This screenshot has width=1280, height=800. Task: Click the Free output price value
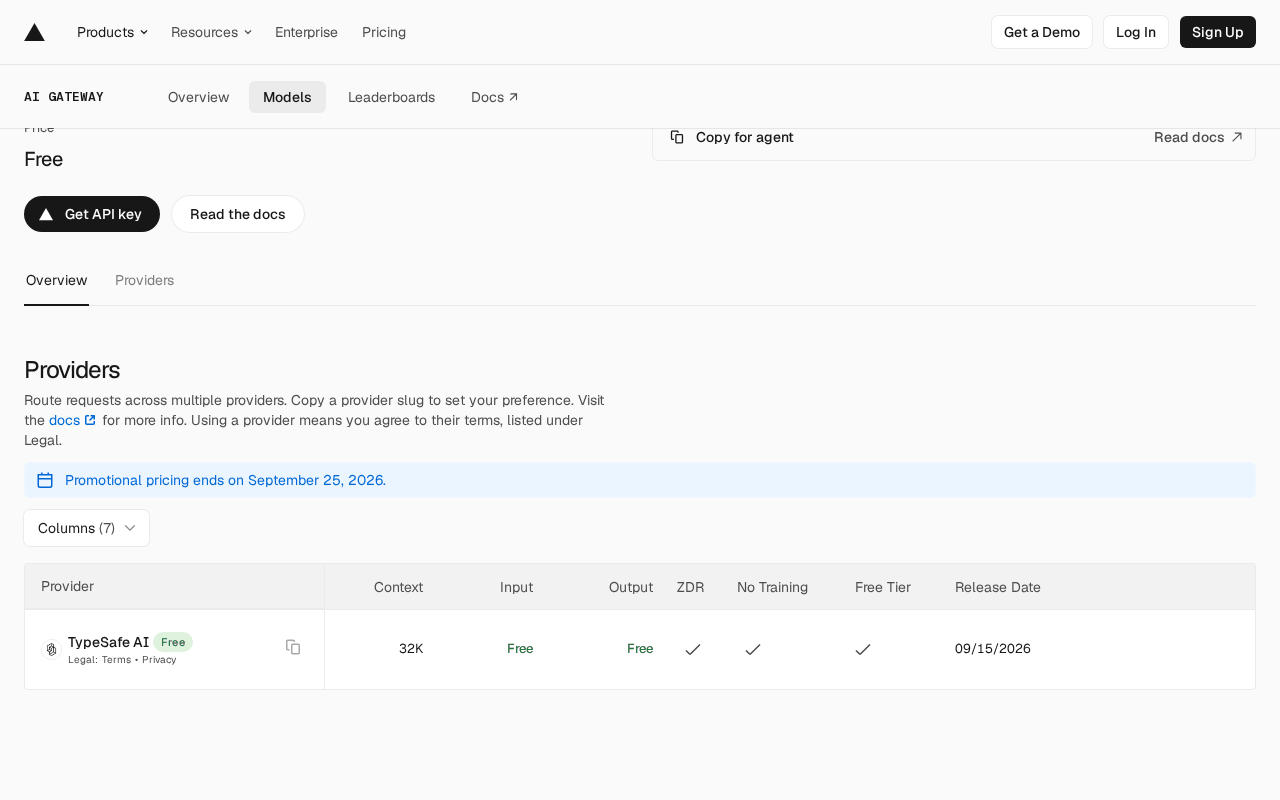pos(640,648)
